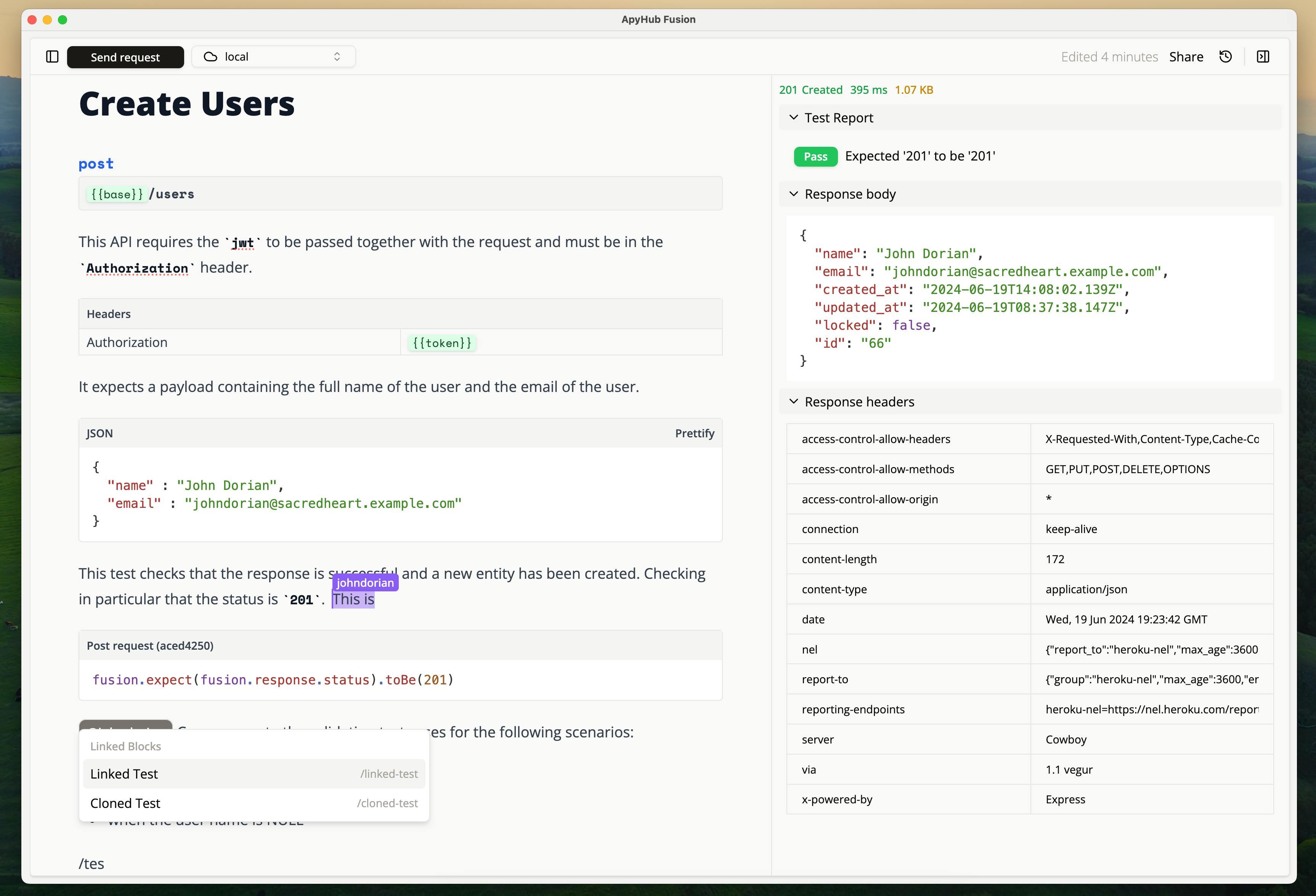Click the Expected '201' to be '201' result
1316x896 pixels.
click(x=920, y=156)
